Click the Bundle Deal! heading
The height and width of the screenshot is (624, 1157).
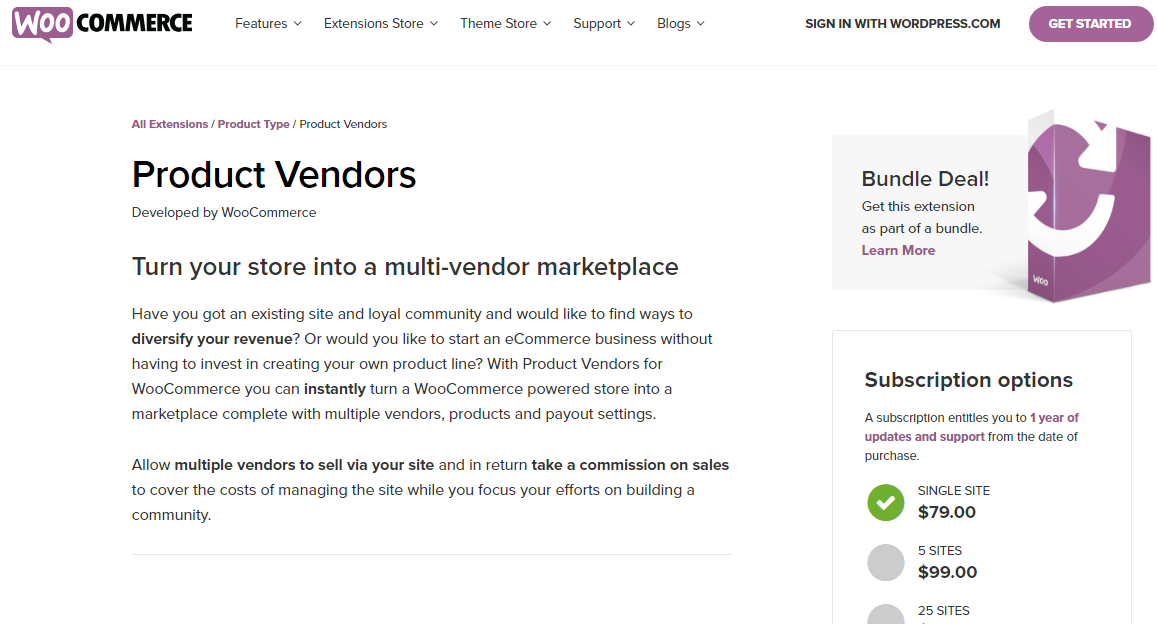pos(925,178)
